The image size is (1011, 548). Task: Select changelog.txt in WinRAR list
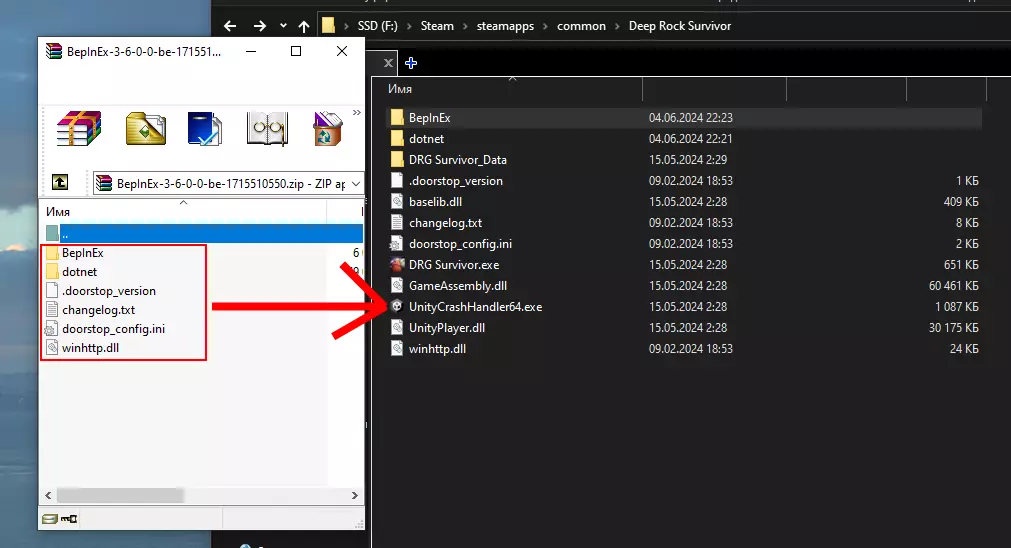(x=98, y=309)
